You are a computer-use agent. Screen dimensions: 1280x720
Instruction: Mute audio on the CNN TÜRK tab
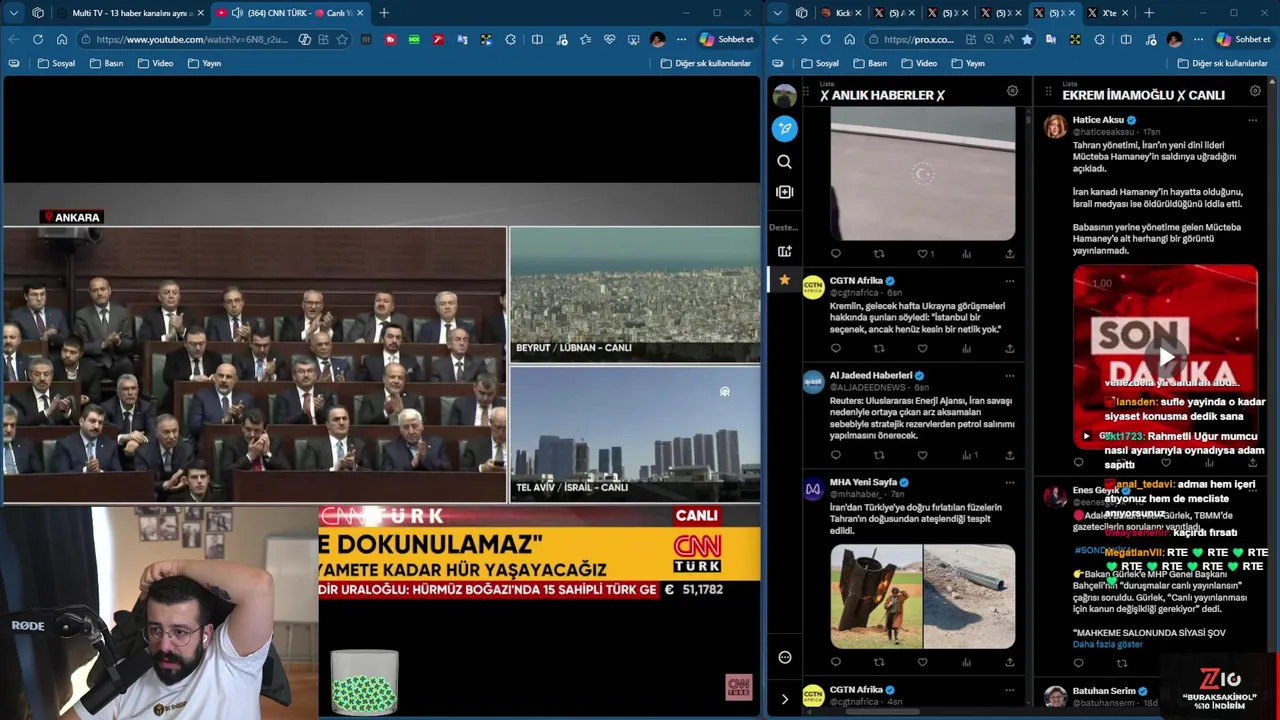[237, 13]
